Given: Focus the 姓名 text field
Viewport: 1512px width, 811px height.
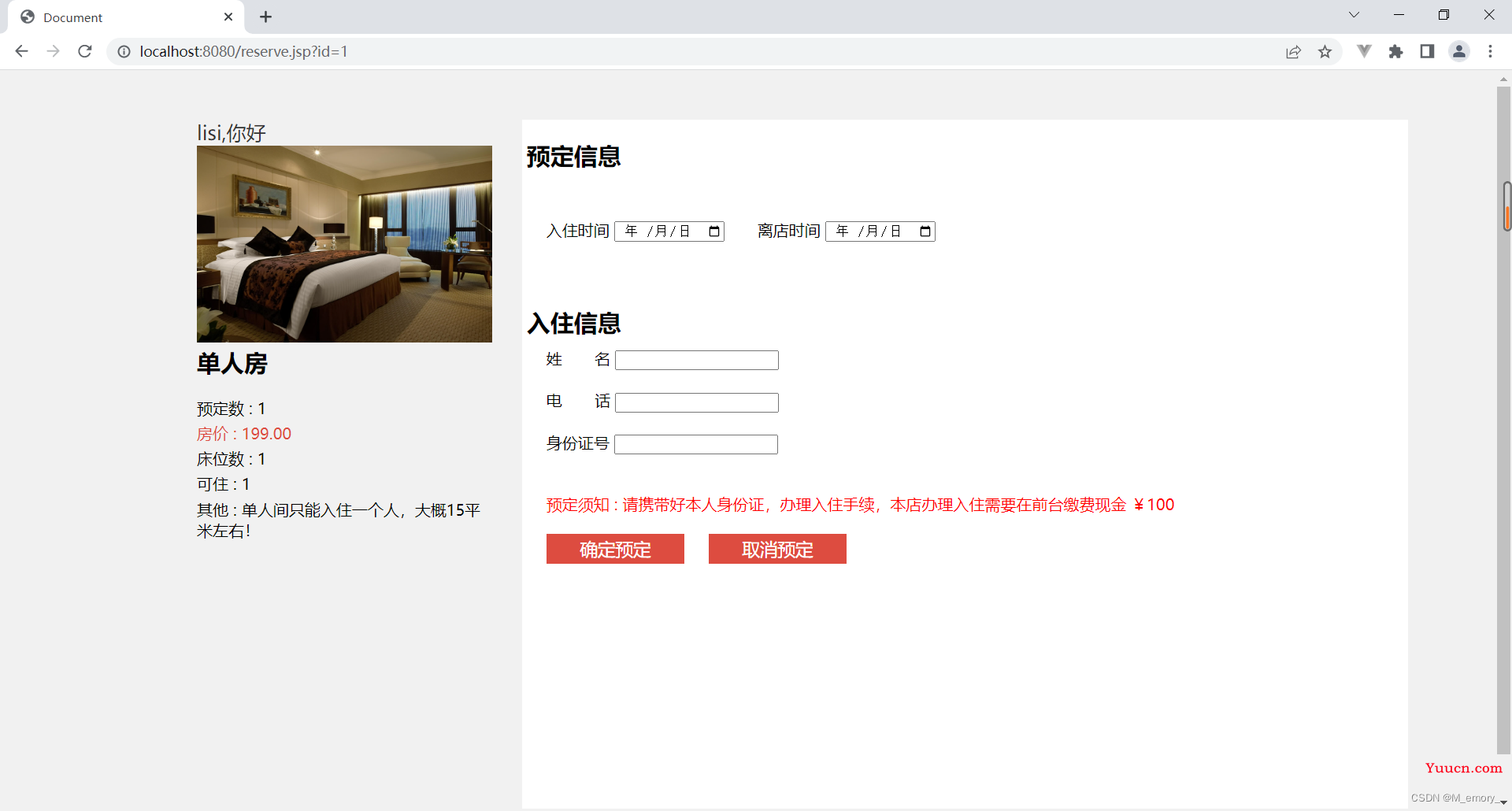Looking at the screenshot, I should [696, 361].
